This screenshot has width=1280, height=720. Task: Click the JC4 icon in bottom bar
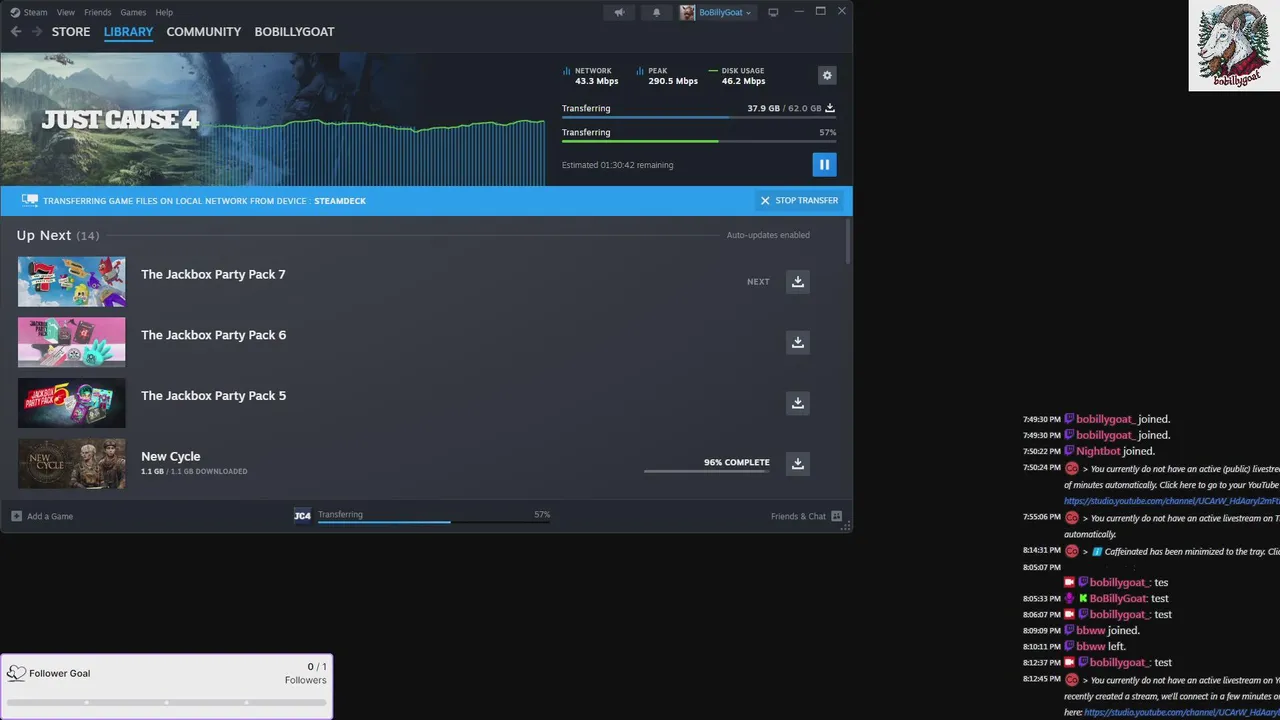coord(302,516)
